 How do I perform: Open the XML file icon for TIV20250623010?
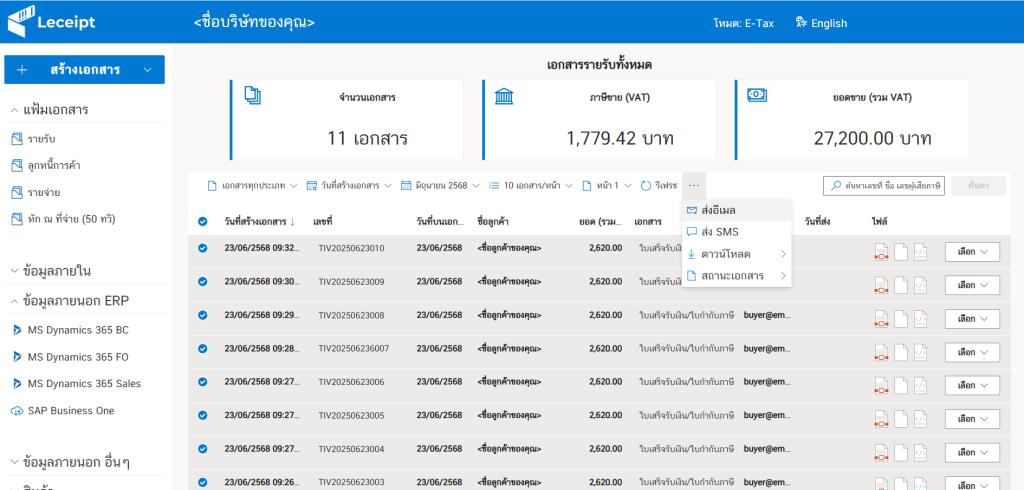click(x=920, y=252)
